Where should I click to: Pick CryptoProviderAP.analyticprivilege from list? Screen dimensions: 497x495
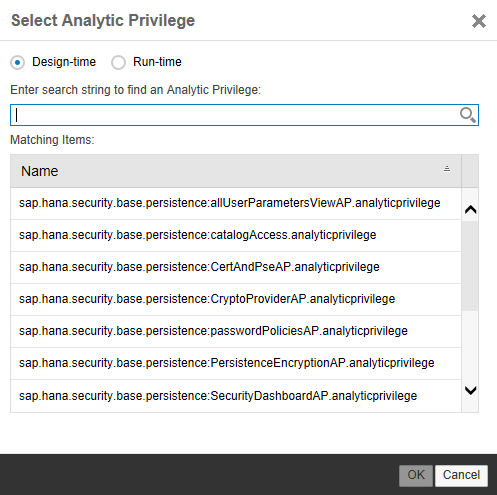point(236,299)
